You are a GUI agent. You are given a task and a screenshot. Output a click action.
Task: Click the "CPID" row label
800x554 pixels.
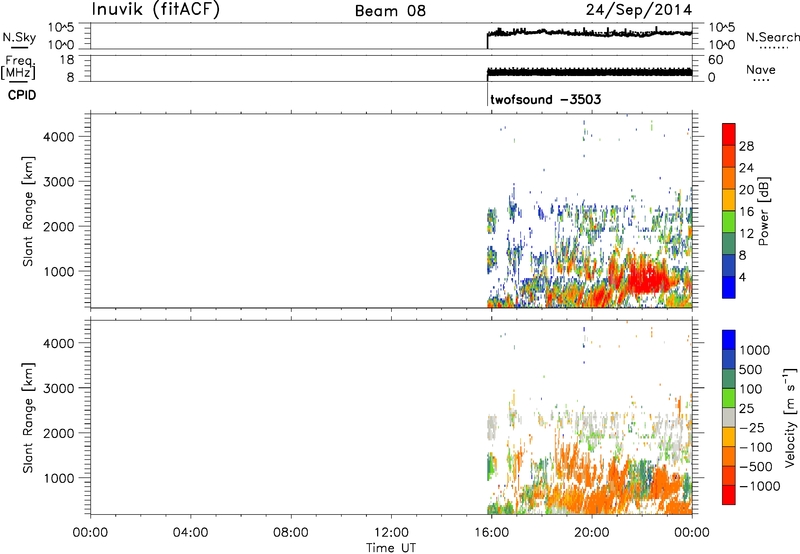pos(22,95)
